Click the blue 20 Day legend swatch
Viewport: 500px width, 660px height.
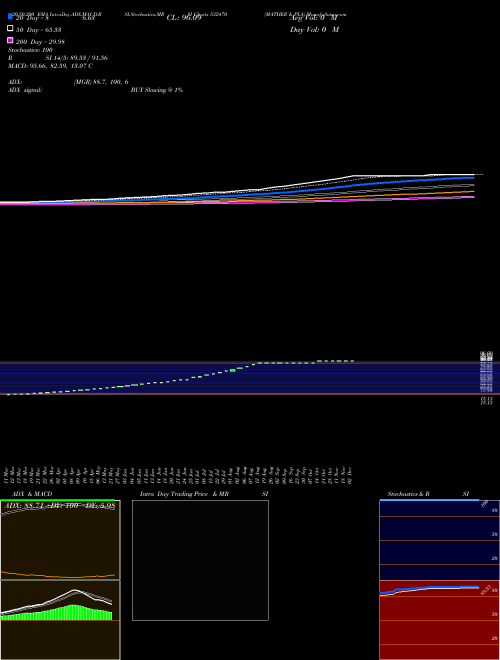[10, 16]
